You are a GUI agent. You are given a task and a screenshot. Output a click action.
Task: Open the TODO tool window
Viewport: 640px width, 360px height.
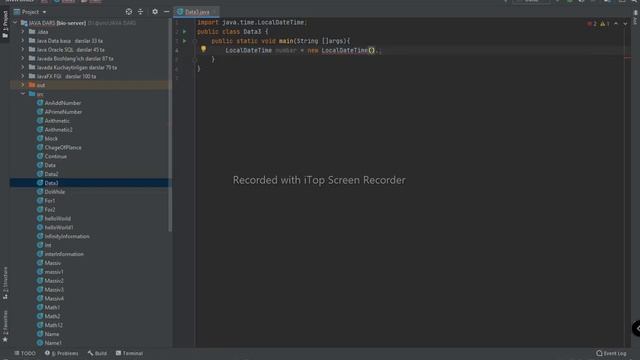25,353
